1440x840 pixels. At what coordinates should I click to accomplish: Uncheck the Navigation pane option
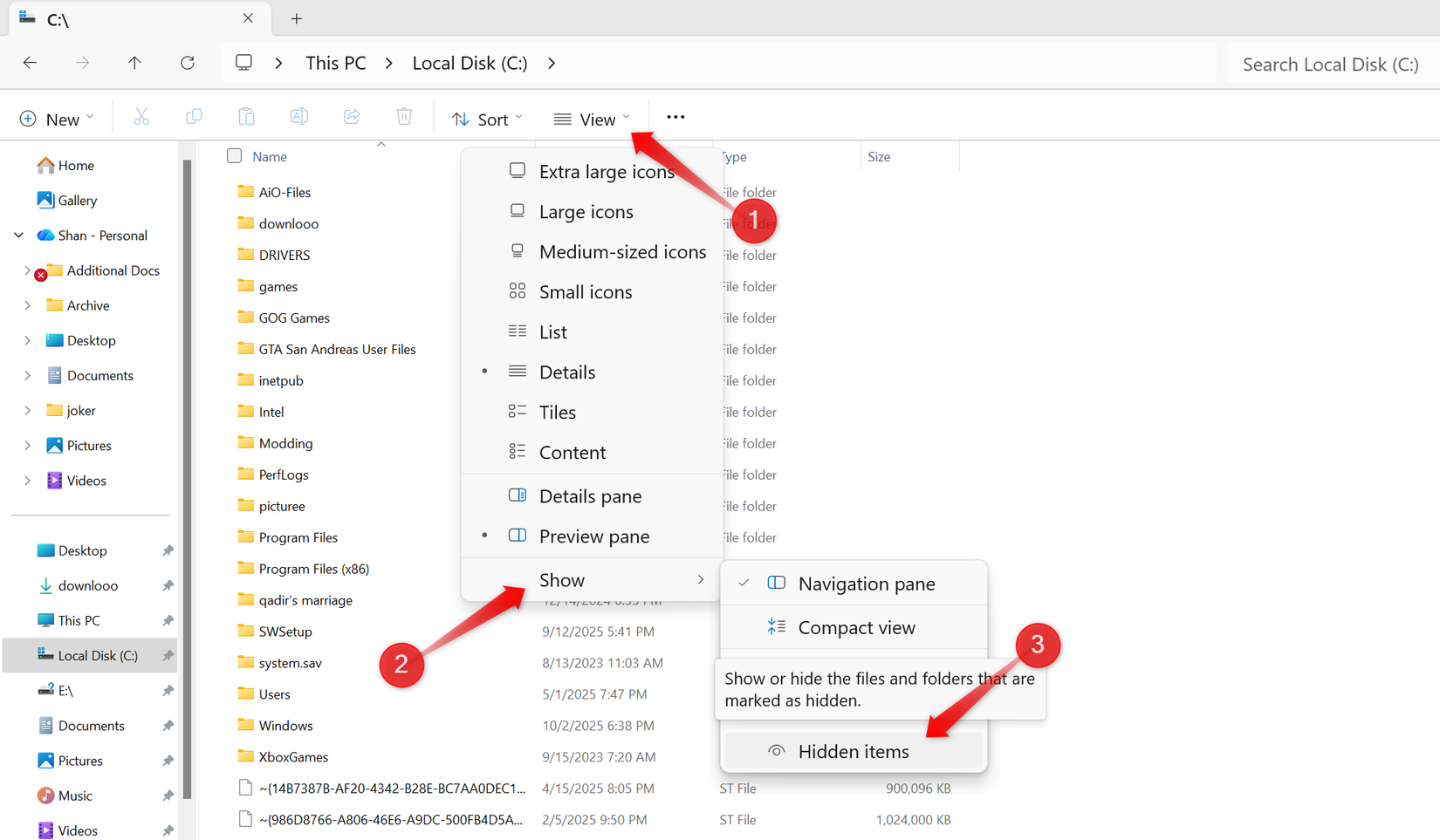(x=866, y=583)
